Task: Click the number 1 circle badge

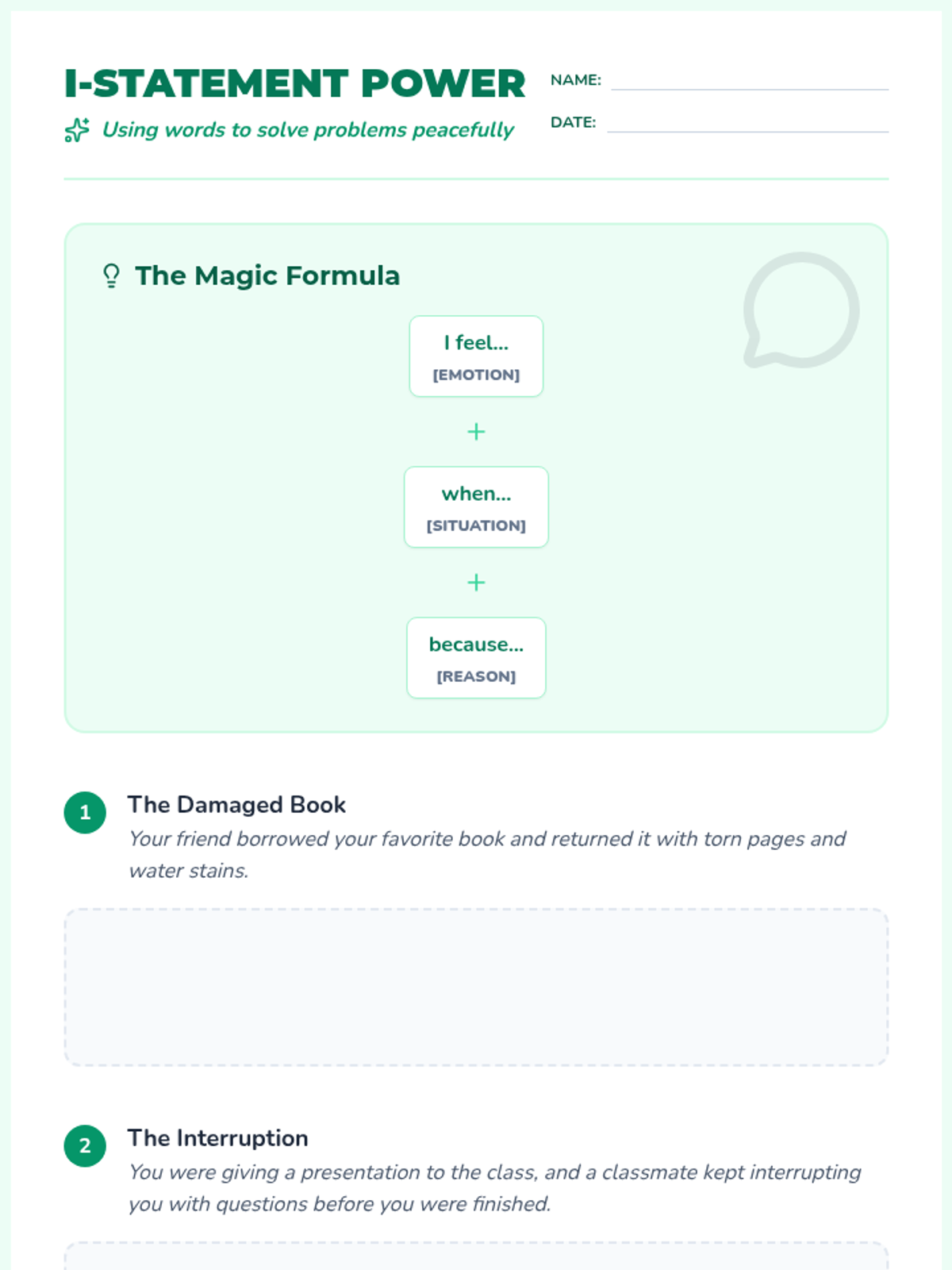Action: pyautogui.click(x=85, y=812)
